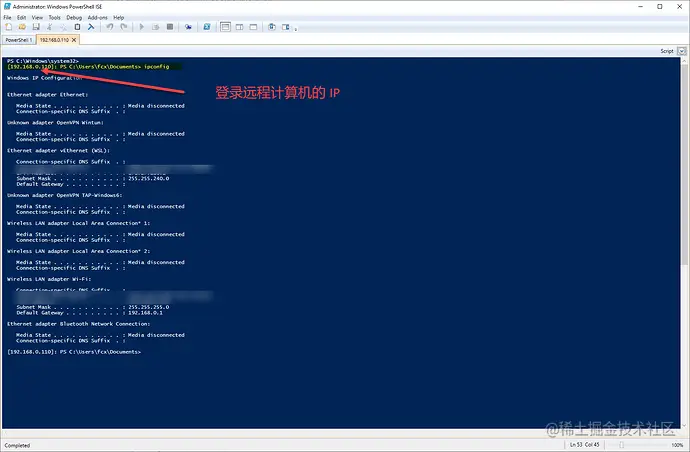Open the File menu
This screenshot has width=690, height=452.
7,18
